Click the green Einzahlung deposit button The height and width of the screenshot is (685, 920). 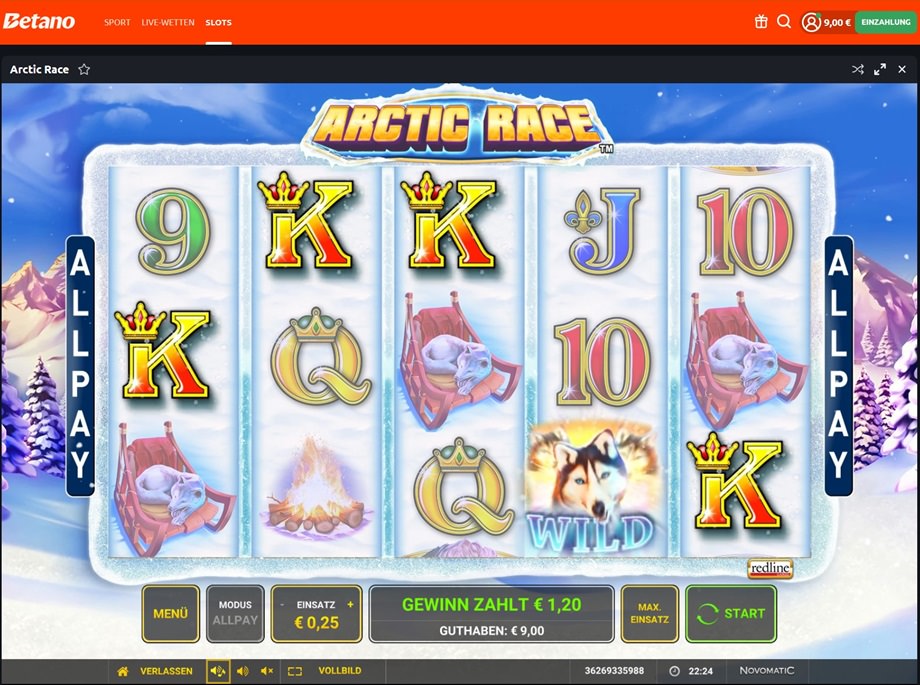pos(886,22)
